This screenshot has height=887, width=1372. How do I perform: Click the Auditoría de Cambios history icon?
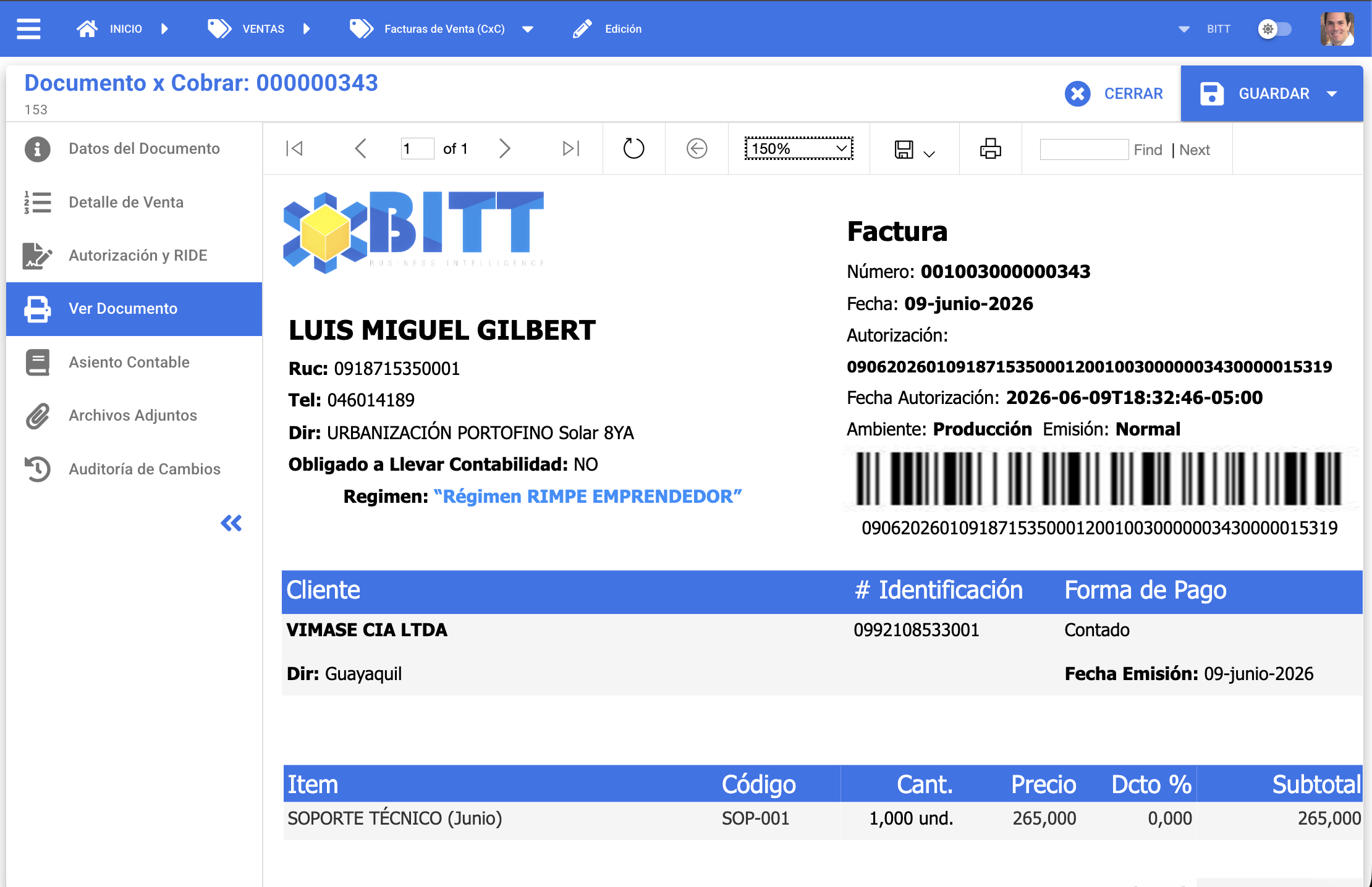click(38, 469)
